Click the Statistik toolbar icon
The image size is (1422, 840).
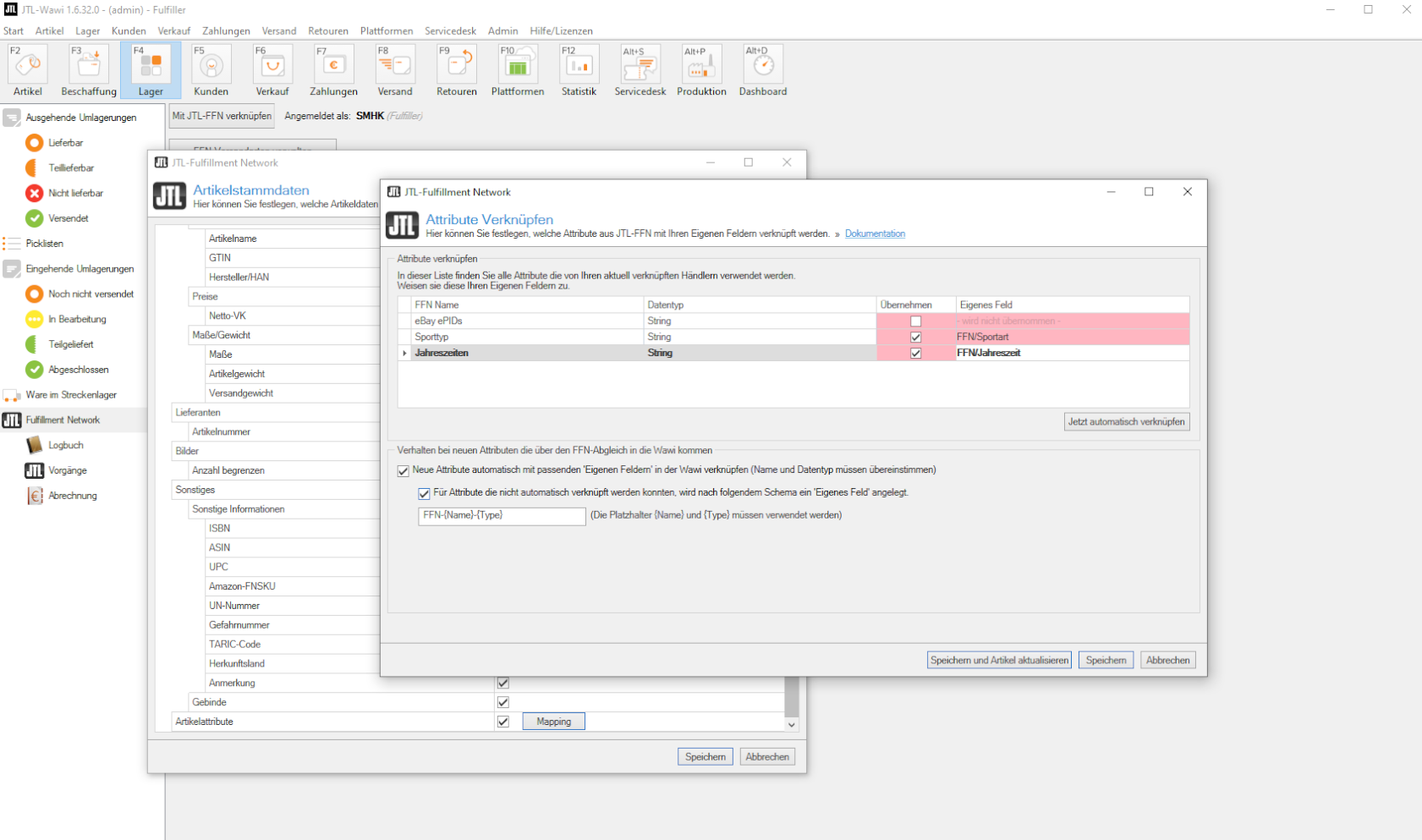pos(579,70)
